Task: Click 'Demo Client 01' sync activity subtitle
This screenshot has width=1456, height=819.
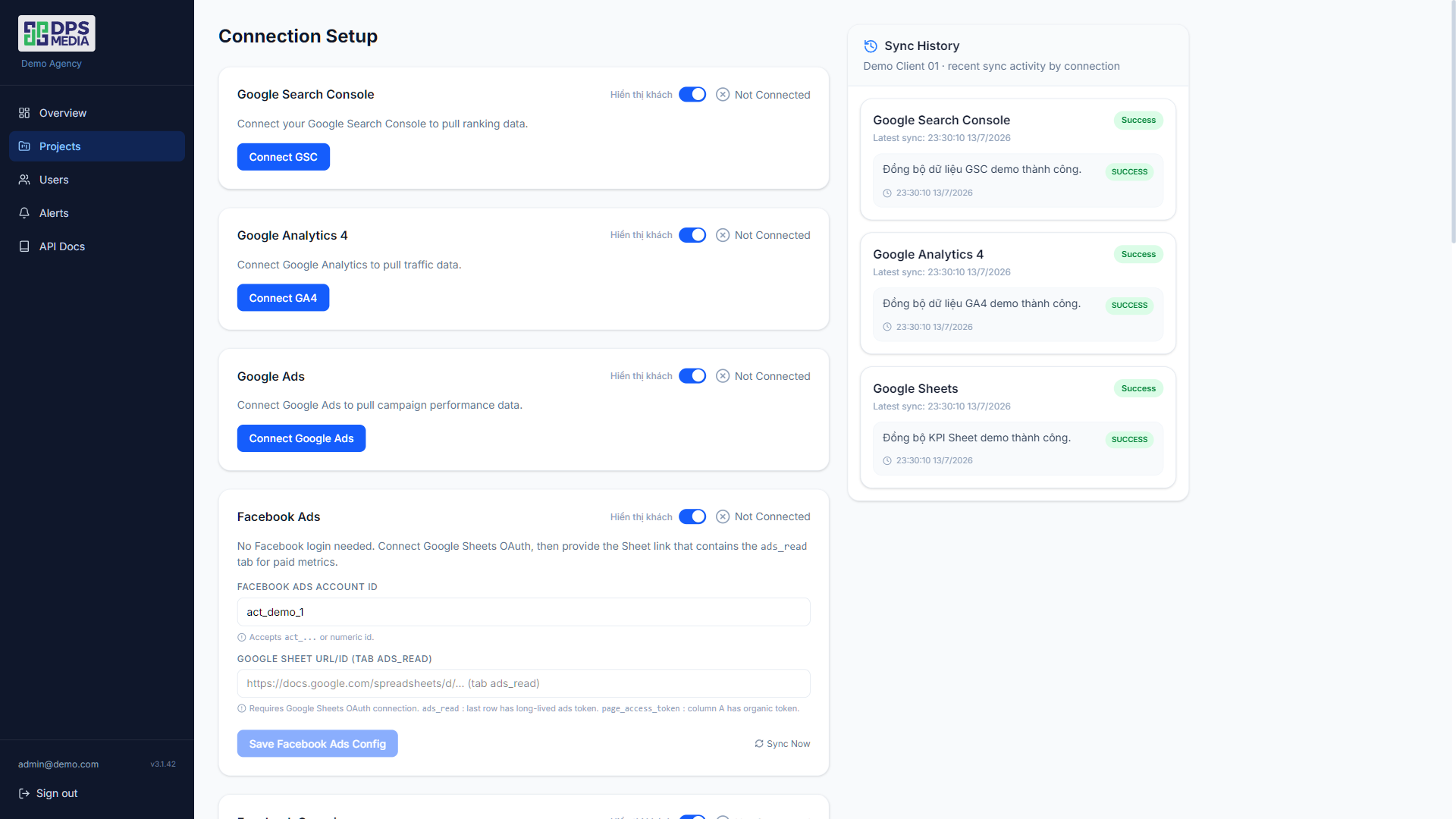Action: (991, 67)
